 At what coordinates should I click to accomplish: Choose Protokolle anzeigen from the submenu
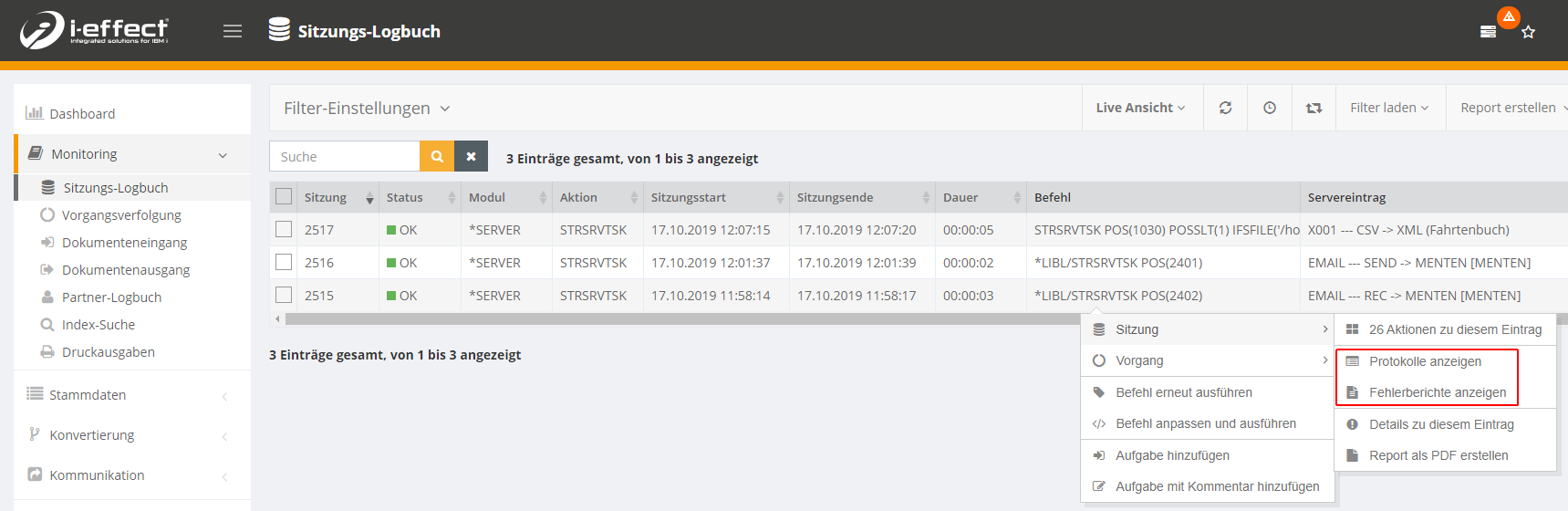click(1425, 361)
